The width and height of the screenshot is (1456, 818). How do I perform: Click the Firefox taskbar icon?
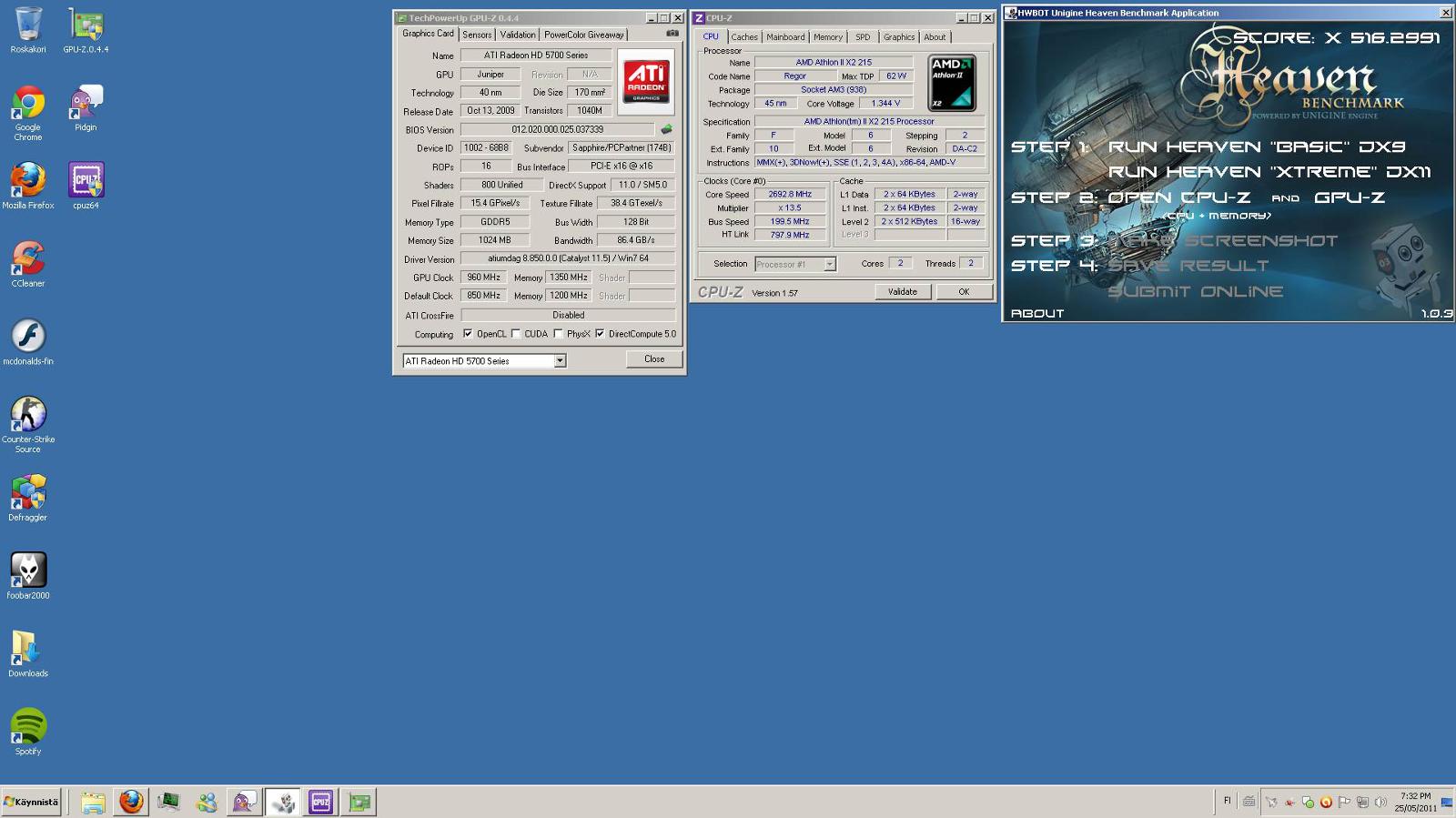click(131, 802)
